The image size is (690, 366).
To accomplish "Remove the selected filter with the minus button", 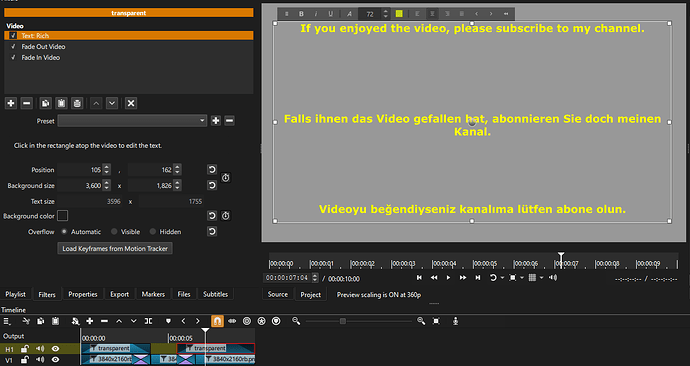I will tap(26, 103).
